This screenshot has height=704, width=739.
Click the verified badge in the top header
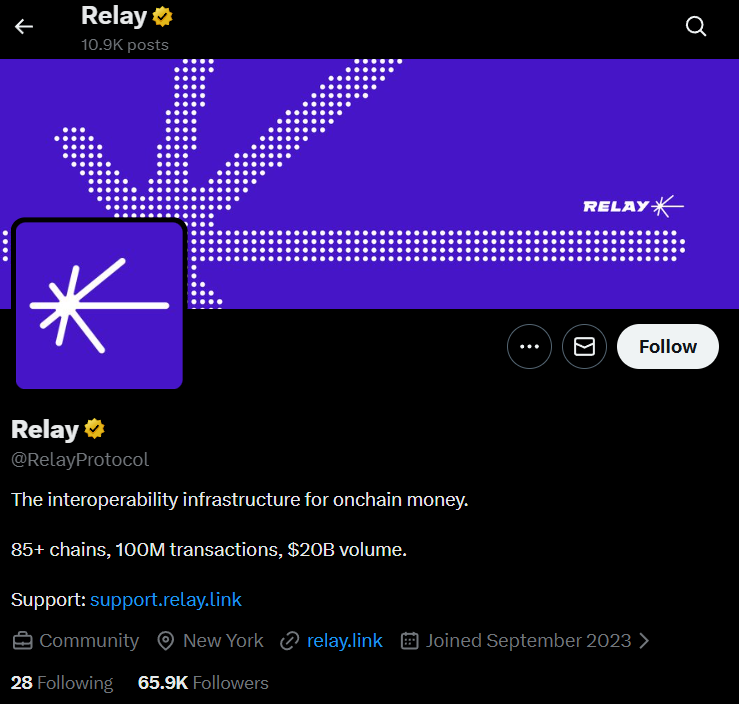[163, 16]
